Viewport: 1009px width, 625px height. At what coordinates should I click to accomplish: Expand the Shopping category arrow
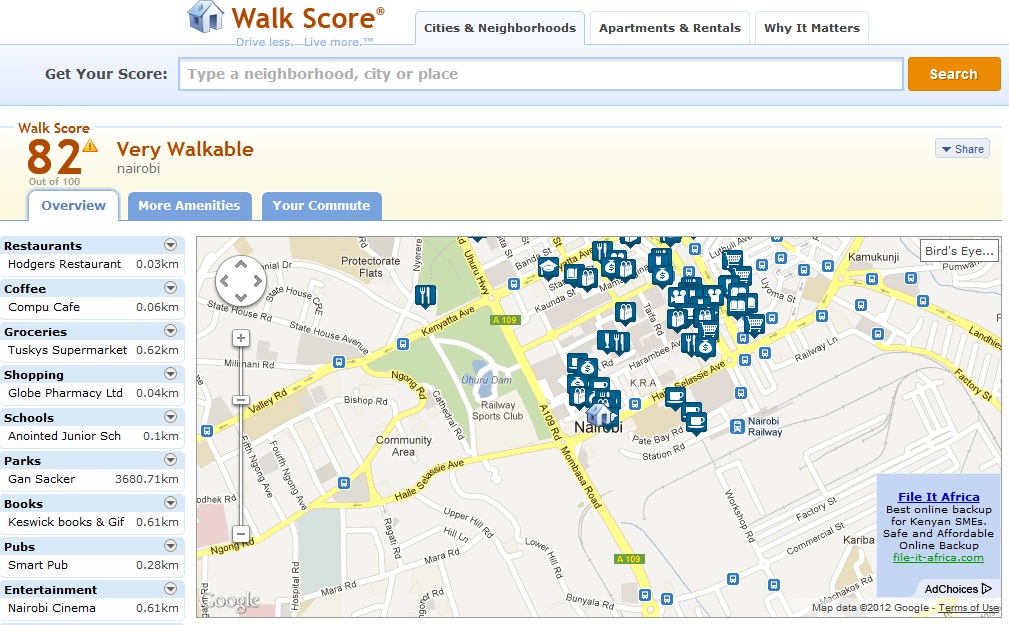coord(171,374)
